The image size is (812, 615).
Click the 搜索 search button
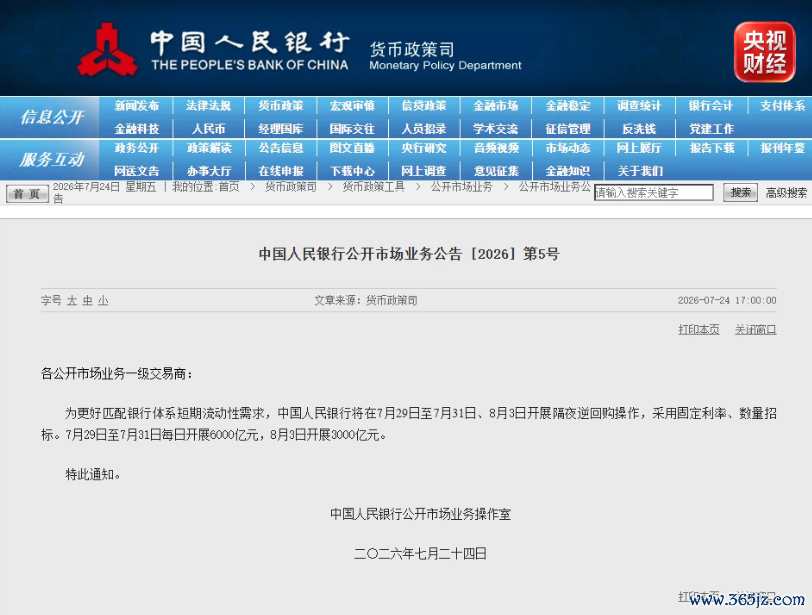click(x=741, y=193)
